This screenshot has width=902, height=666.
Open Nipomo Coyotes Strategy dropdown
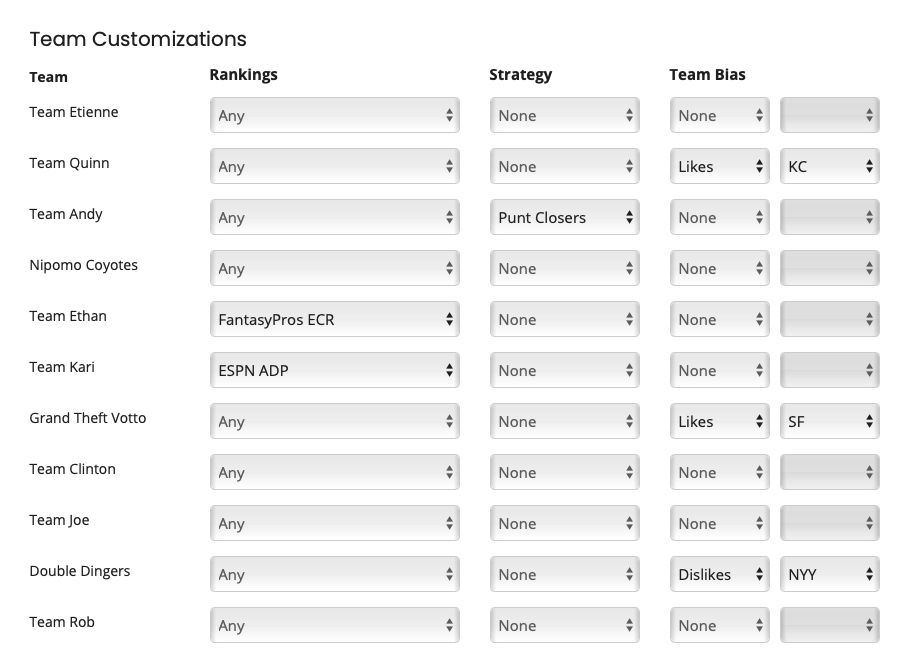[x=564, y=268]
